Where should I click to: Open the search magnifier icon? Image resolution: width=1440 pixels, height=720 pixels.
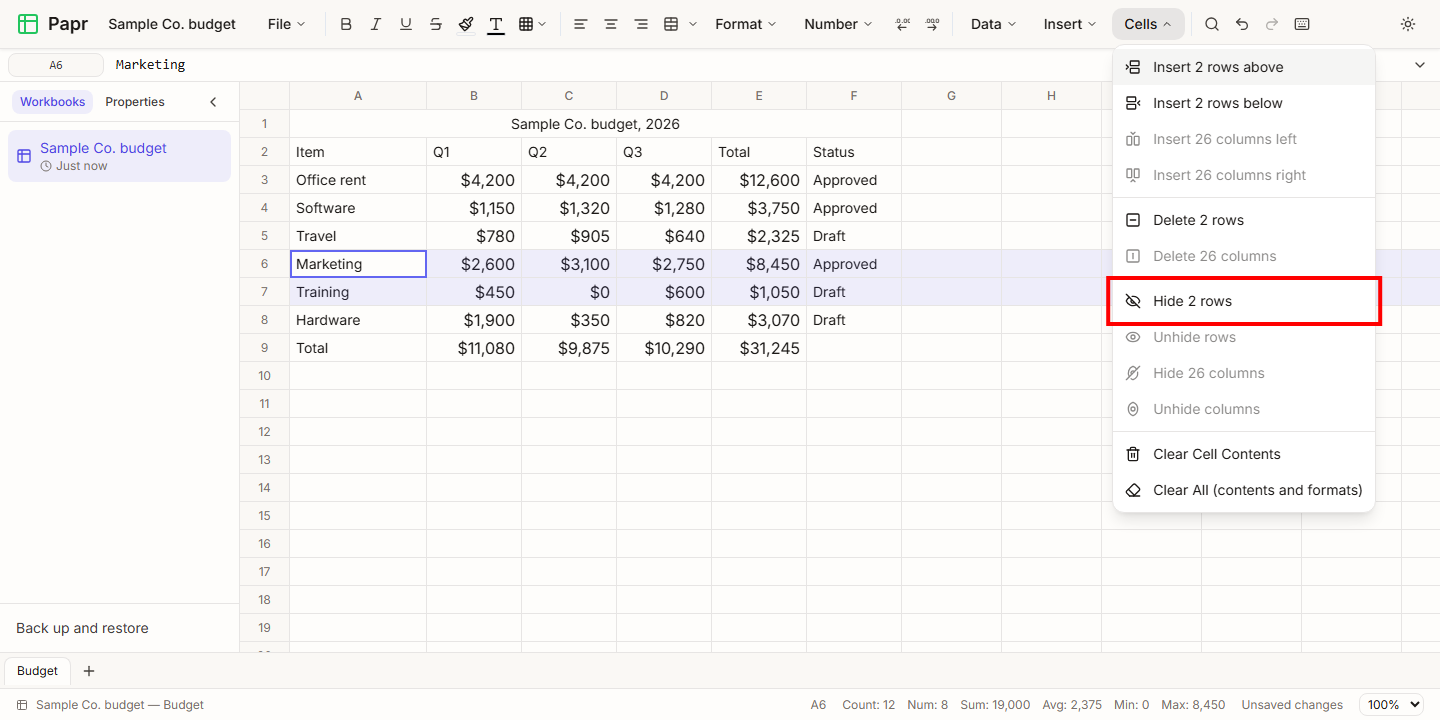[1212, 24]
